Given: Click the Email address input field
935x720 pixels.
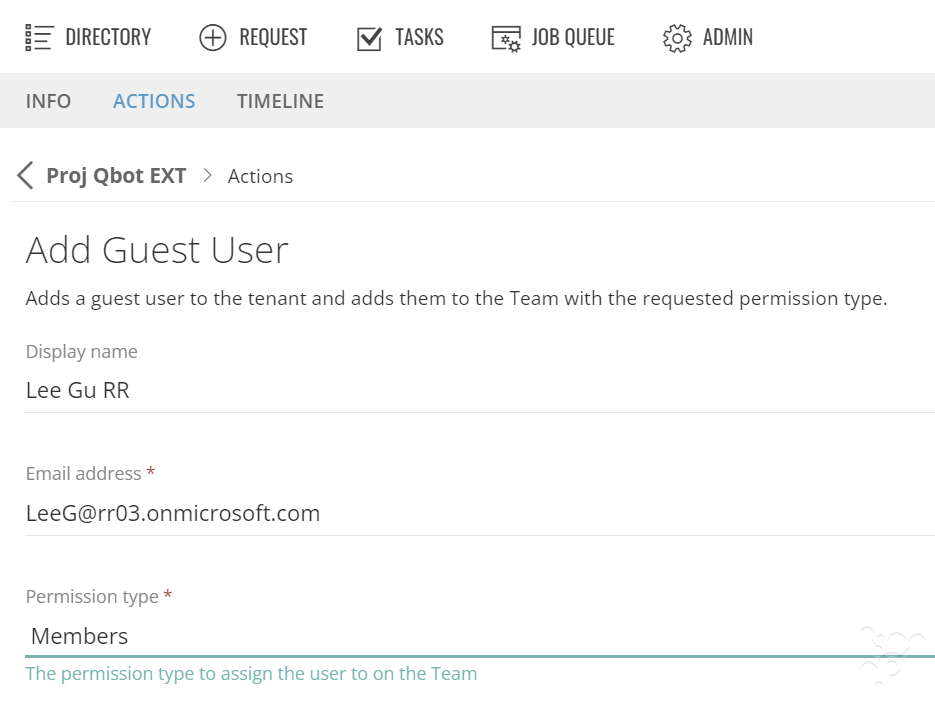Looking at the screenshot, I should [x=479, y=513].
